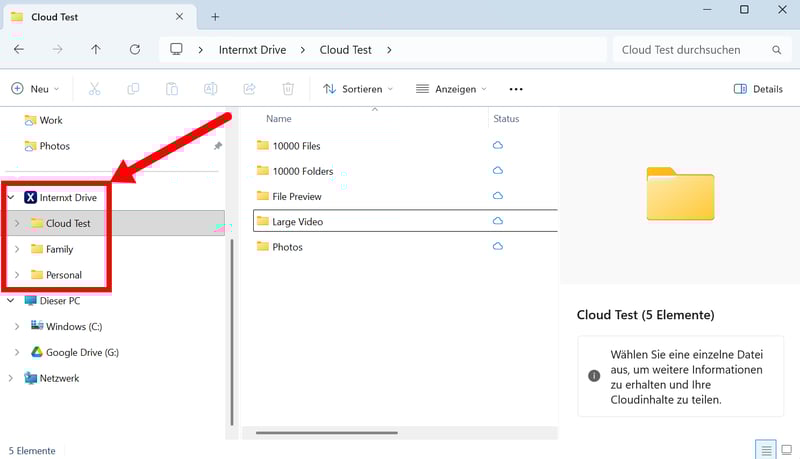Image resolution: width=800 pixels, height=459 pixels.
Task: Expand the Family folder tree node
Action: [x=17, y=249]
